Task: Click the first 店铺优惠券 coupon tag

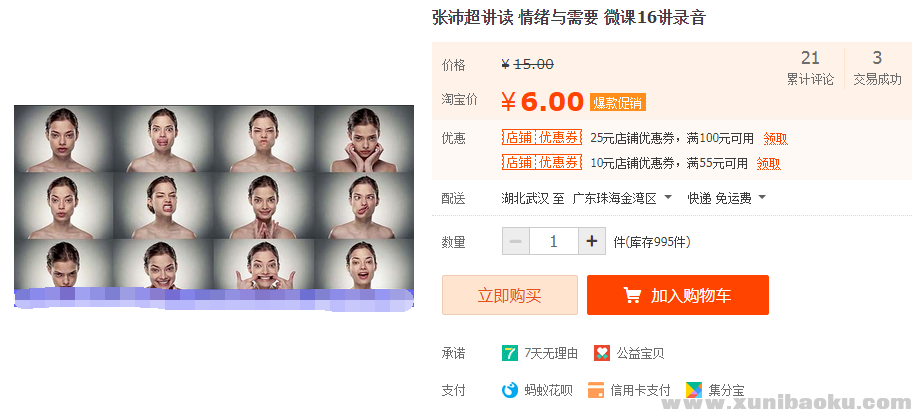Action: (x=542, y=138)
